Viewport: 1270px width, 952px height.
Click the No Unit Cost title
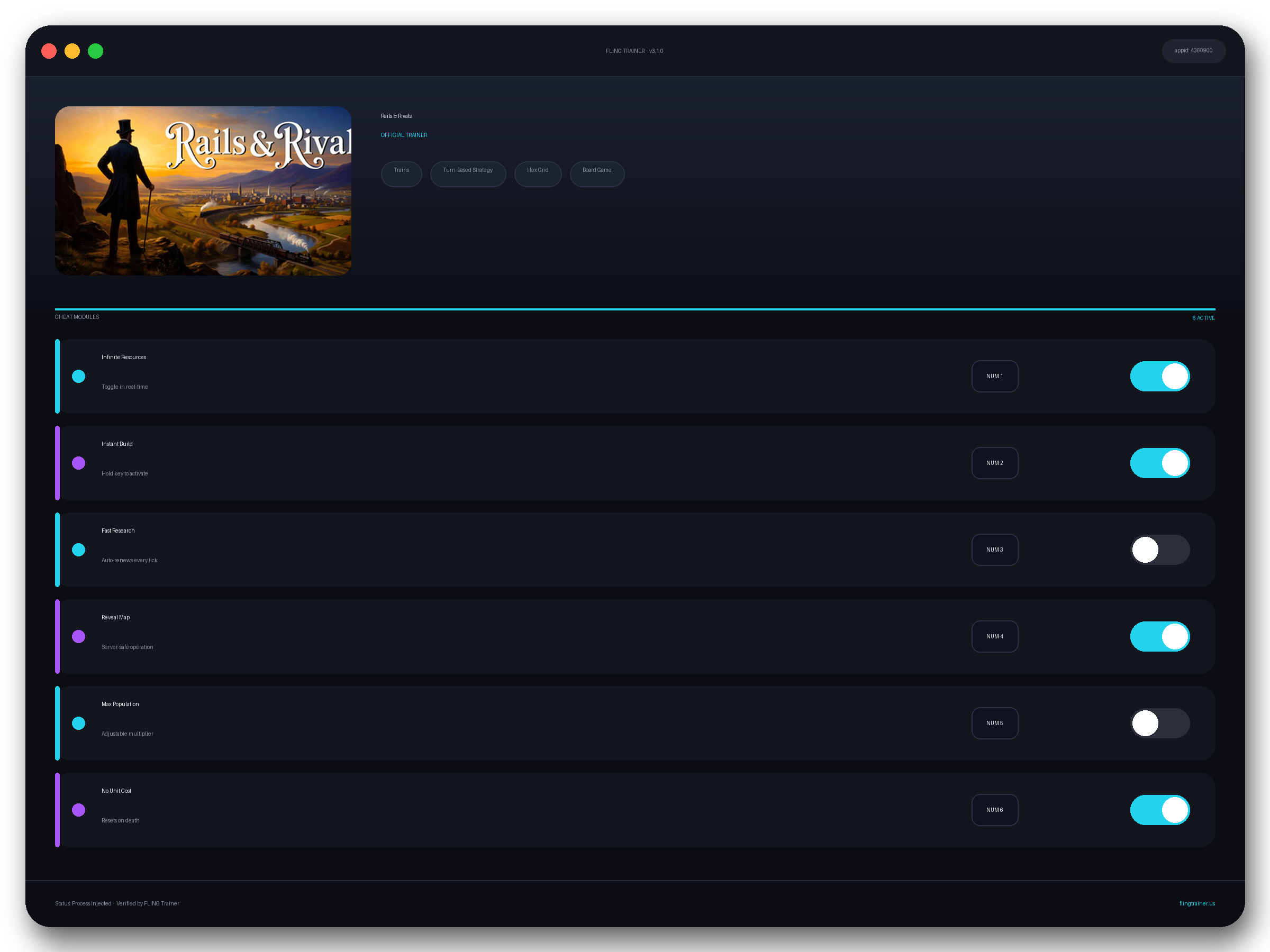(x=116, y=790)
